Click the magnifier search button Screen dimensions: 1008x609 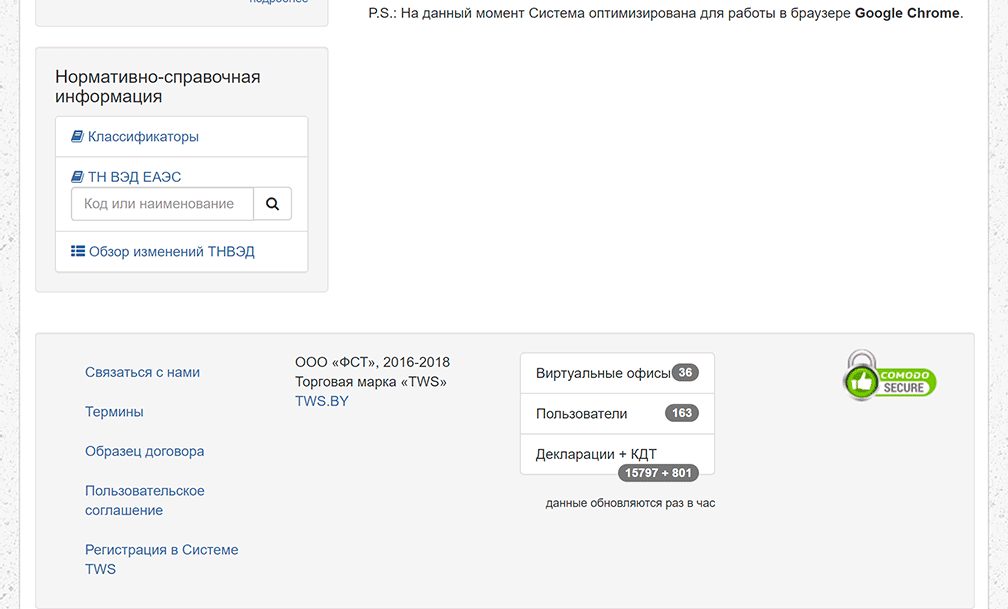[x=273, y=204]
